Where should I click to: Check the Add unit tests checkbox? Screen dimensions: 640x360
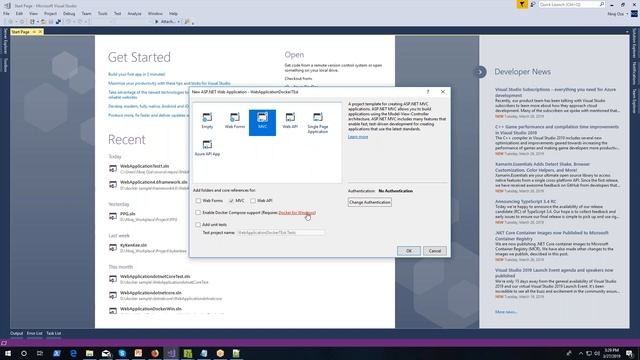coord(198,224)
